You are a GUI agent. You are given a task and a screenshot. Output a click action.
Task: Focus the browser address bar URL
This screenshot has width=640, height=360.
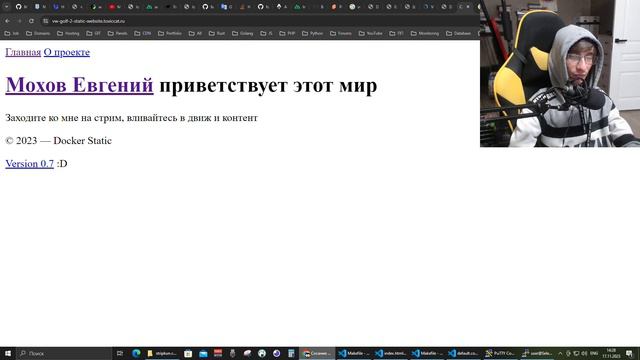tap(88, 21)
